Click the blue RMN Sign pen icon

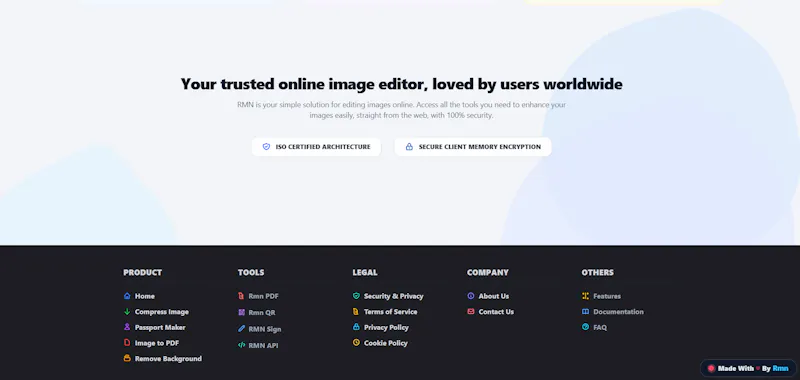point(241,329)
